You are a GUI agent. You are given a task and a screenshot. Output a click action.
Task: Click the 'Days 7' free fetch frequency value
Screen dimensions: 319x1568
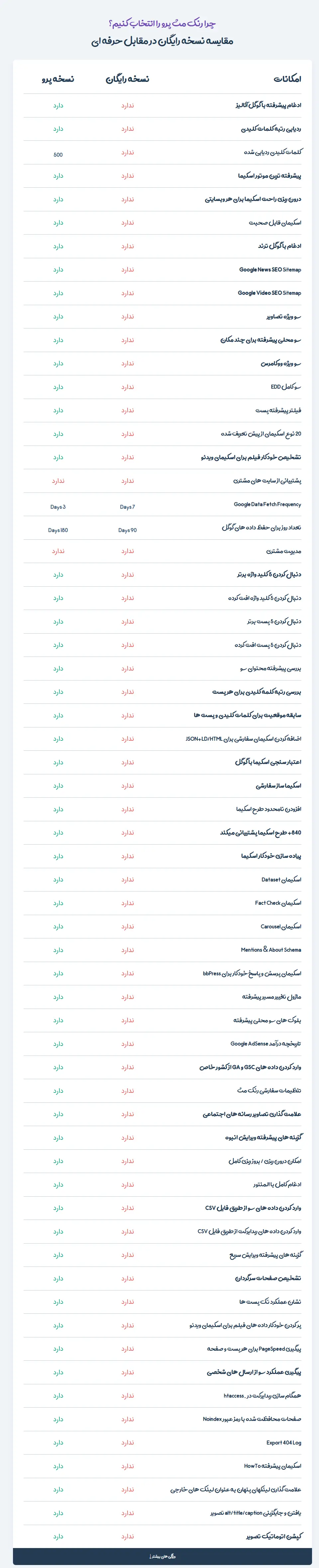128,506
